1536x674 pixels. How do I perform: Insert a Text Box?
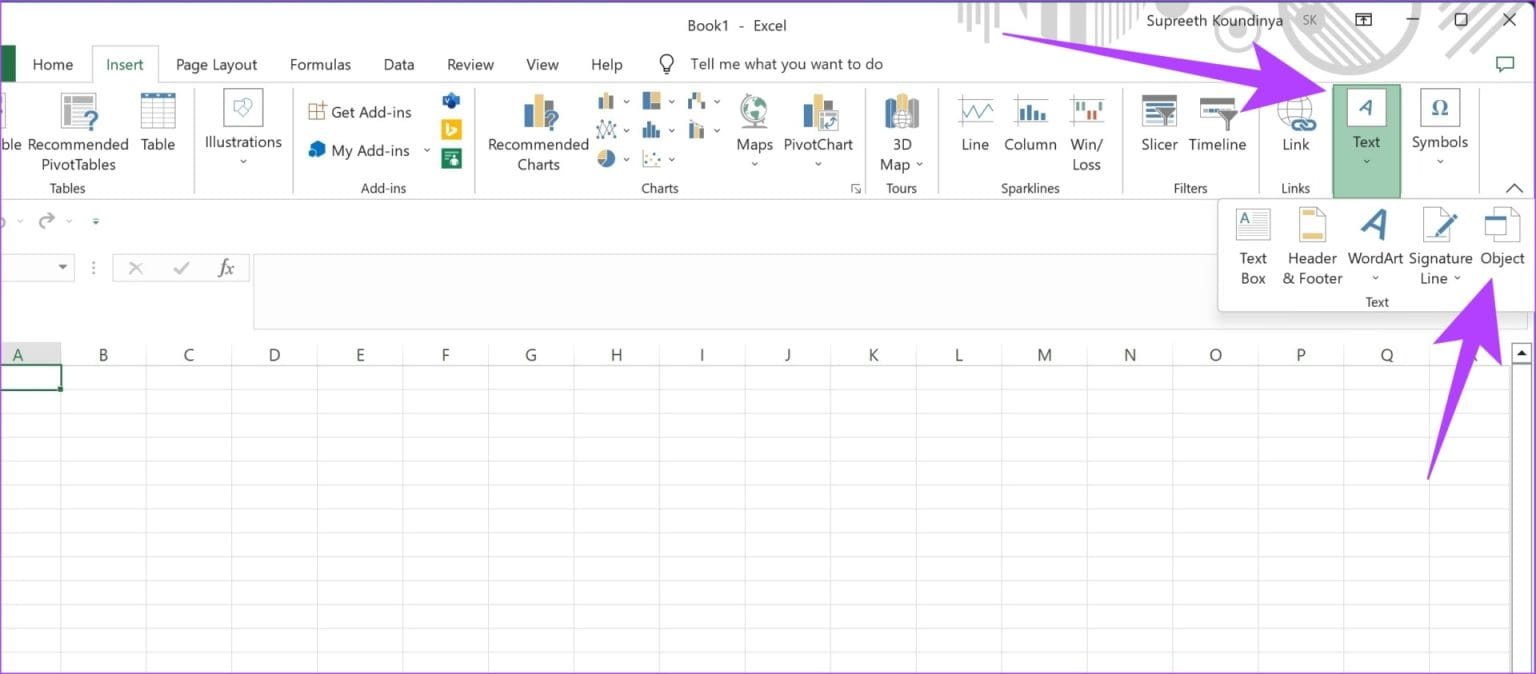[x=1252, y=240]
